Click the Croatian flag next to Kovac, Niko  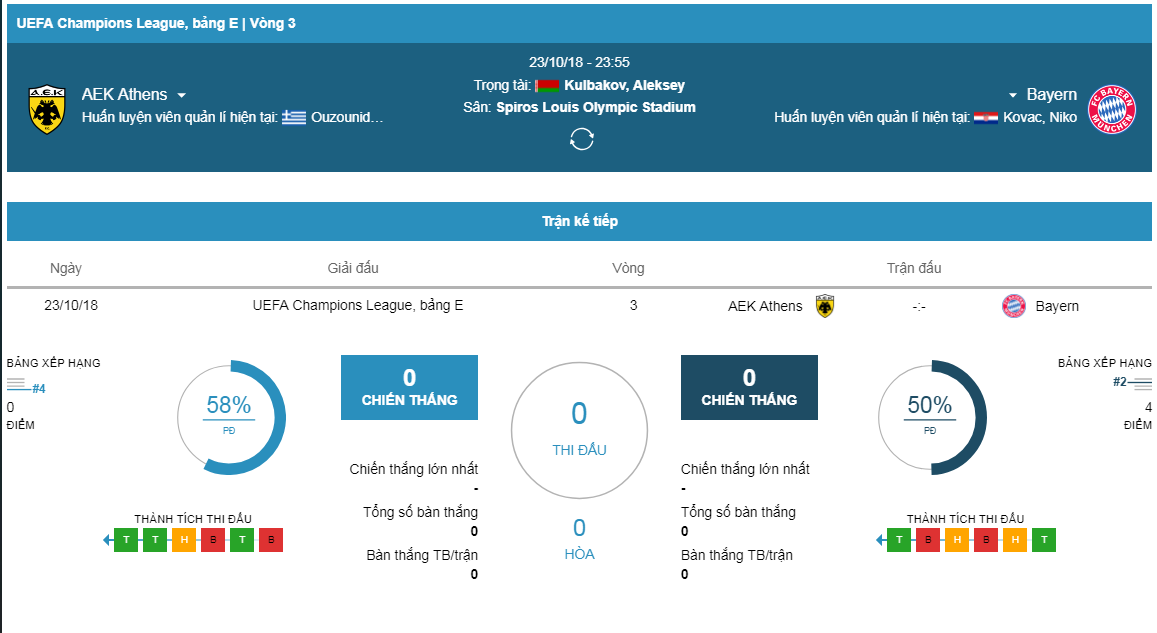click(x=986, y=117)
